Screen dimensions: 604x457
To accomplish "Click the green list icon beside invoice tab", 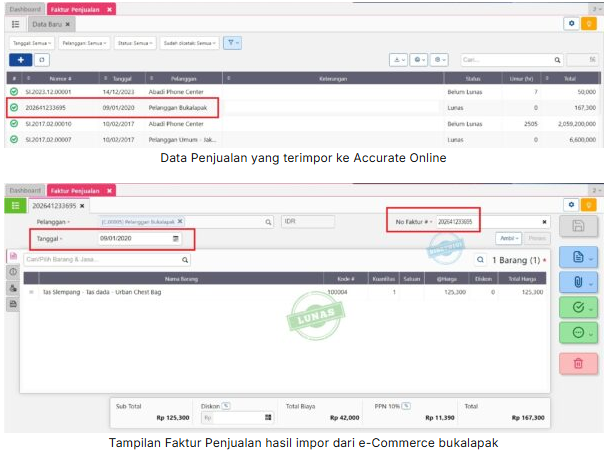I will pos(15,205).
